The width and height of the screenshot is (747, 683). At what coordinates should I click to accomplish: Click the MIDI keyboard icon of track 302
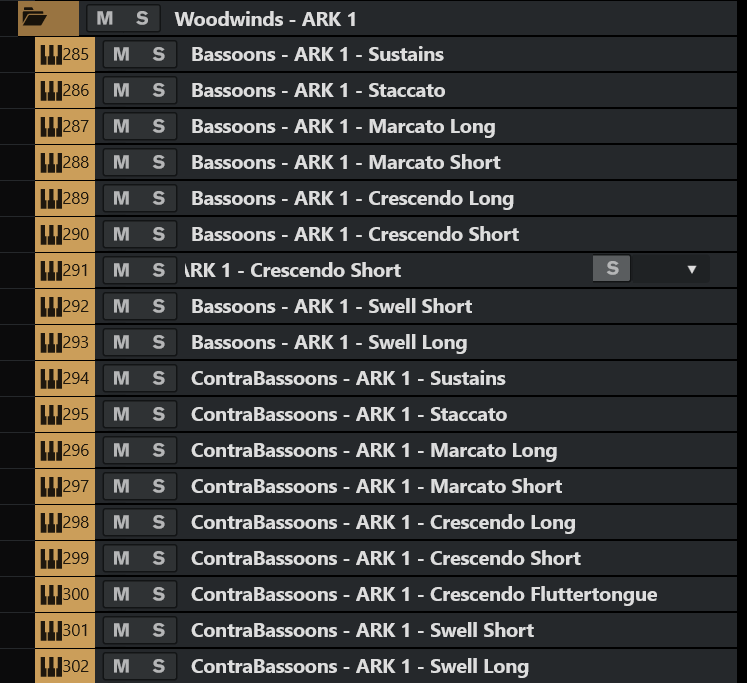51,666
